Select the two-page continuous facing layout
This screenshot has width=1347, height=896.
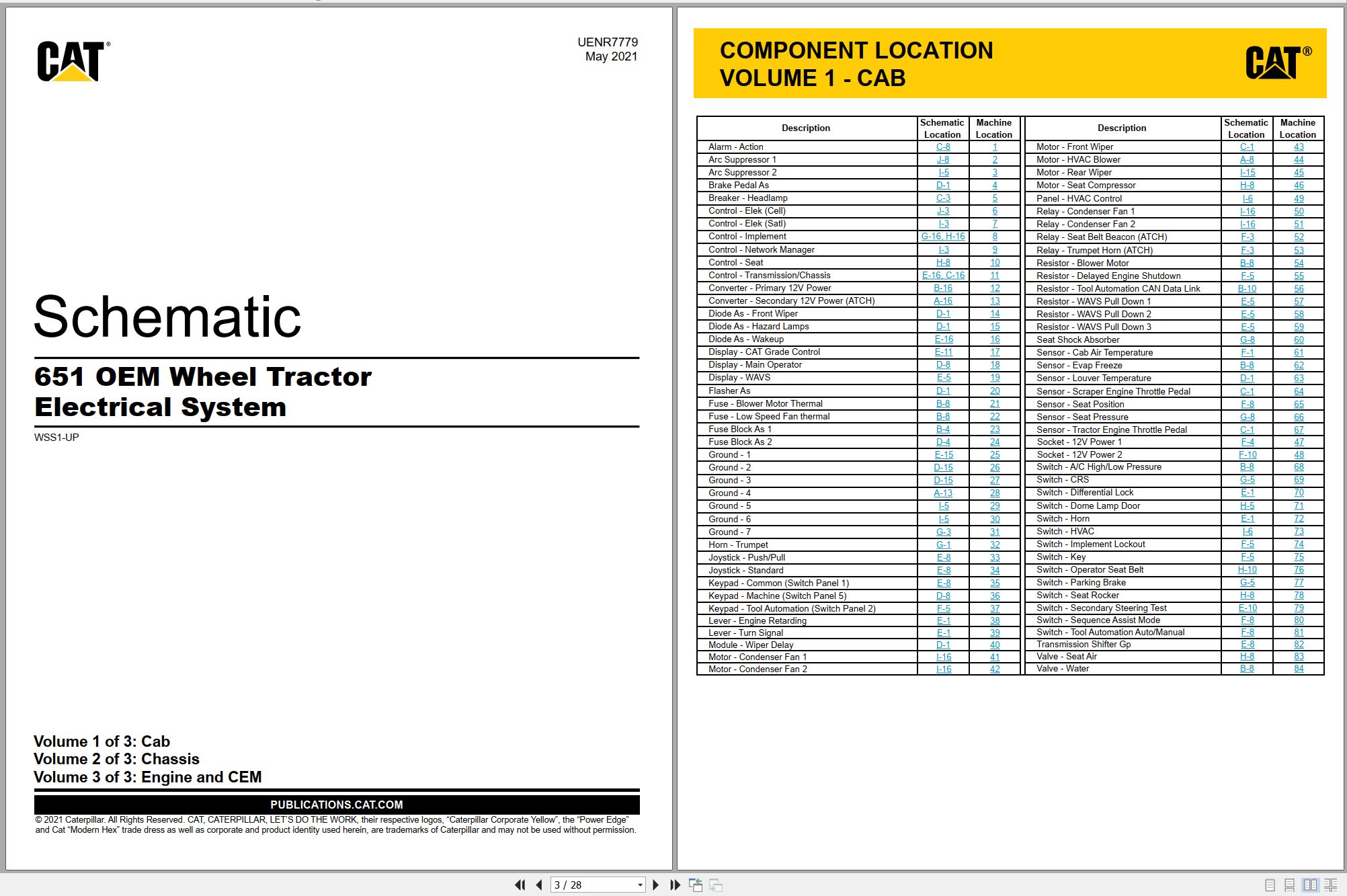(1330, 885)
